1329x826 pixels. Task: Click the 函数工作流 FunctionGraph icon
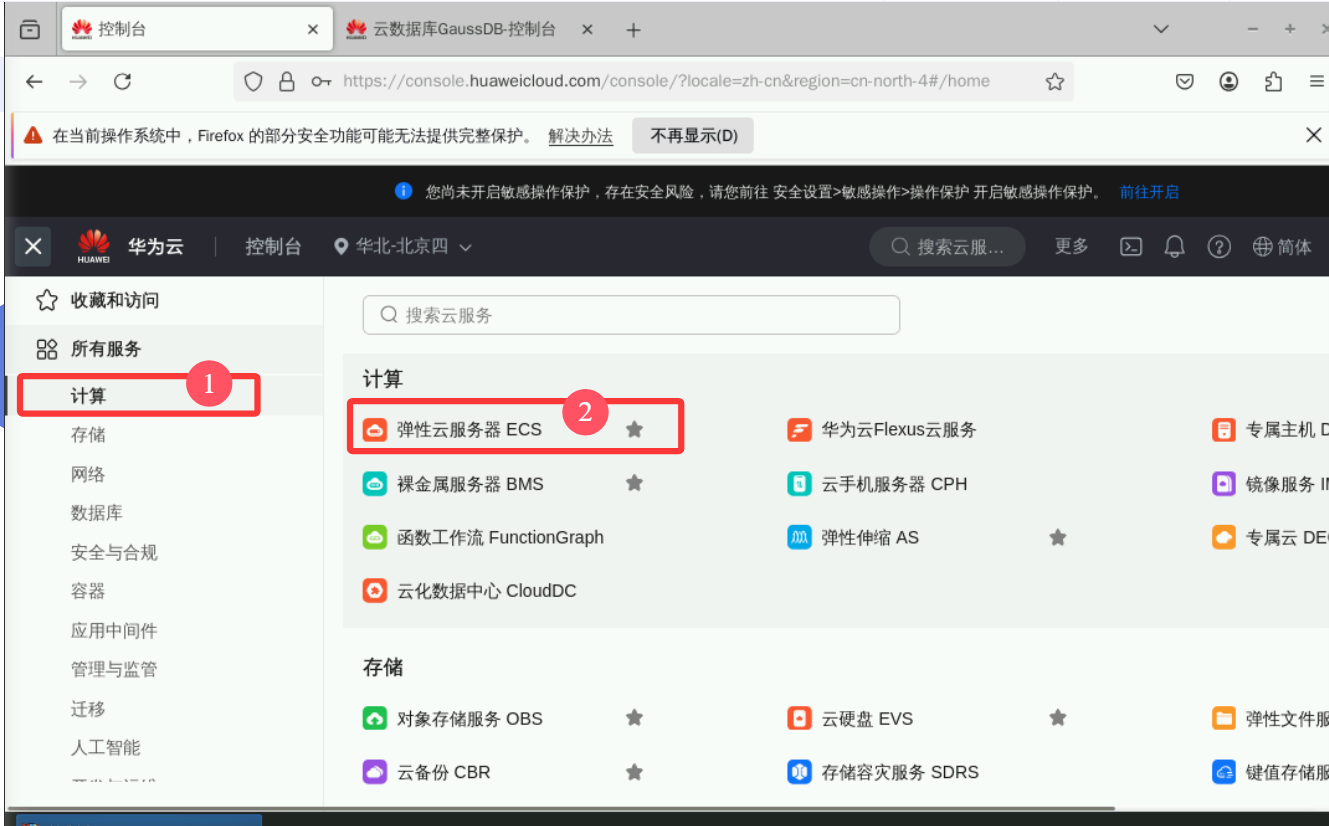(x=374, y=537)
